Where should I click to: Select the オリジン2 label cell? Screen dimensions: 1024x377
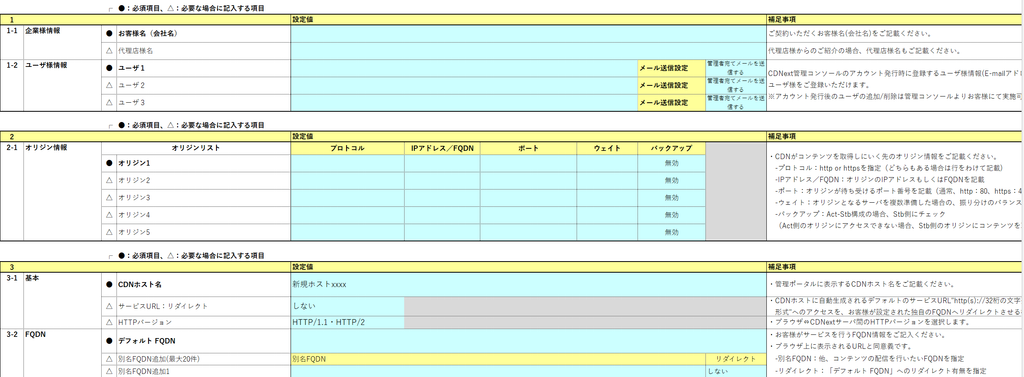click(x=204, y=180)
